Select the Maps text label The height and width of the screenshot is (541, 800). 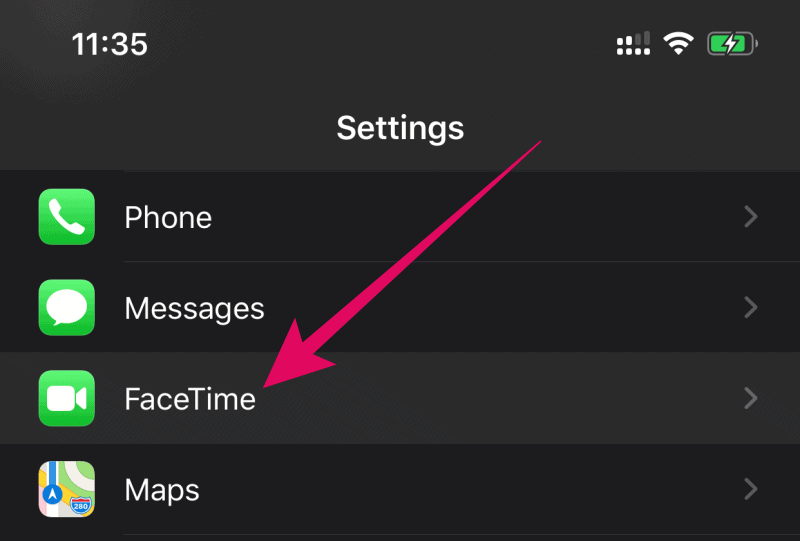(162, 491)
